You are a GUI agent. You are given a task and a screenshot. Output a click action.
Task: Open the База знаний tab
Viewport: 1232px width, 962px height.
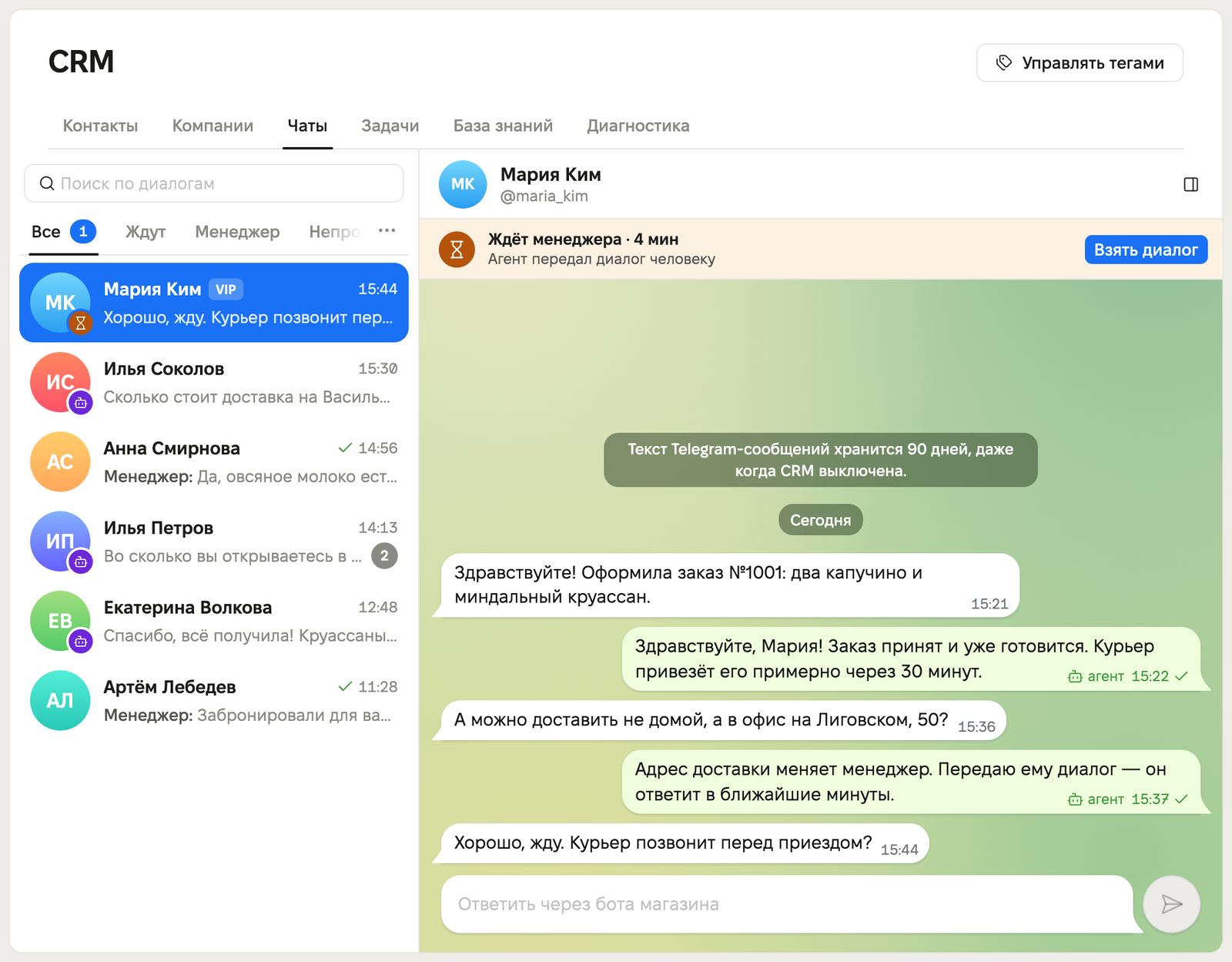tap(503, 126)
